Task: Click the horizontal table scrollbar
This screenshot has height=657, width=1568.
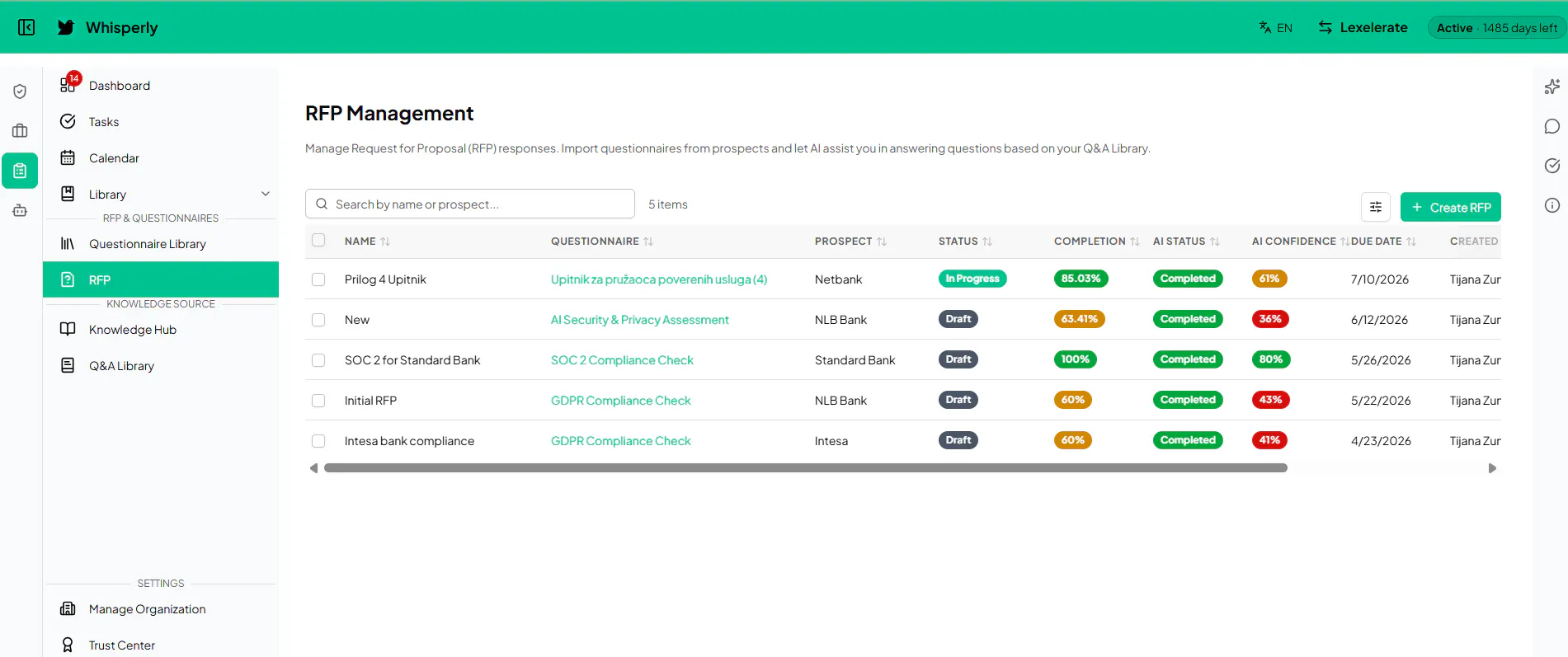Action: coord(806,468)
